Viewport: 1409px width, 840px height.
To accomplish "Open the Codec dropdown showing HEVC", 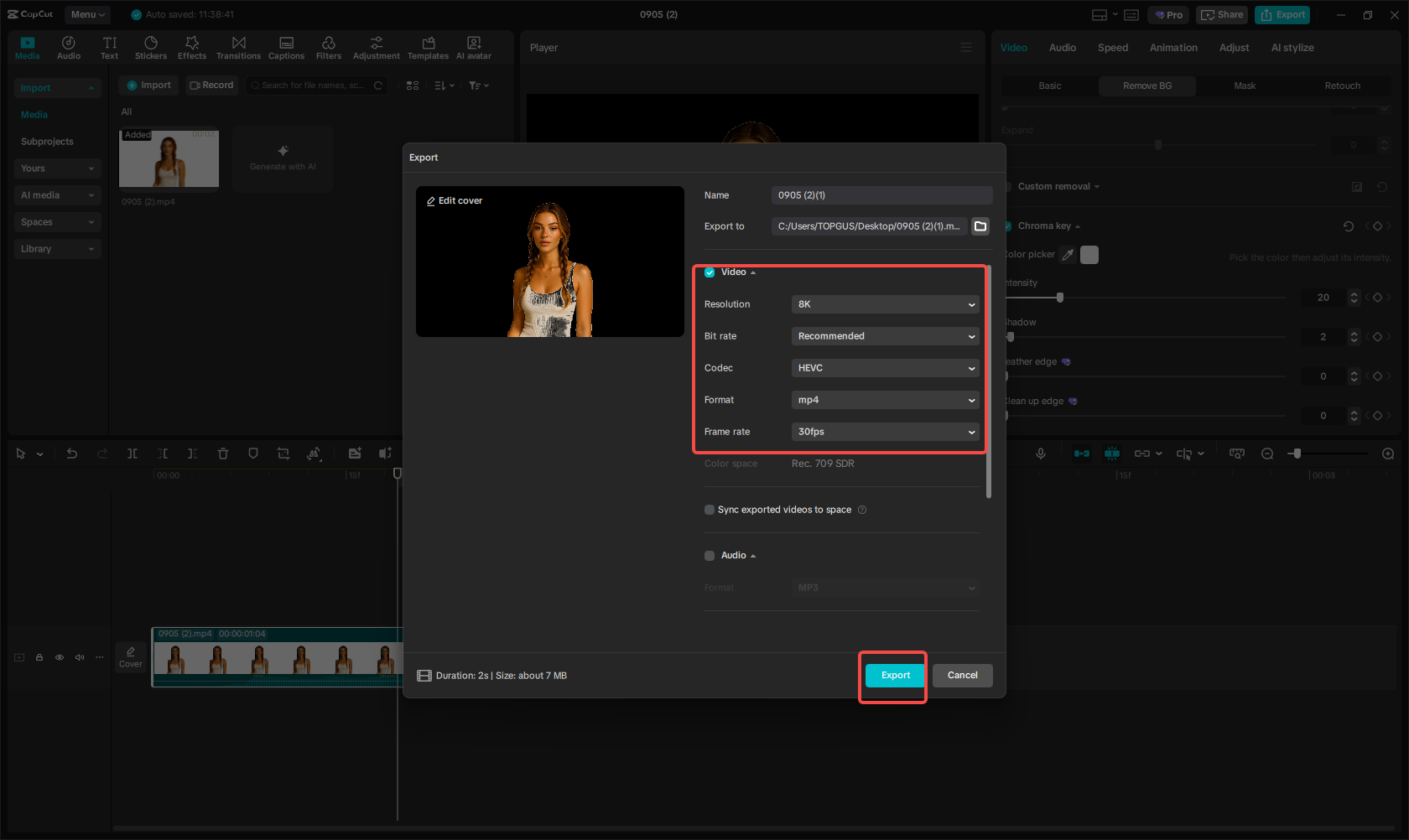I will pos(885,367).
